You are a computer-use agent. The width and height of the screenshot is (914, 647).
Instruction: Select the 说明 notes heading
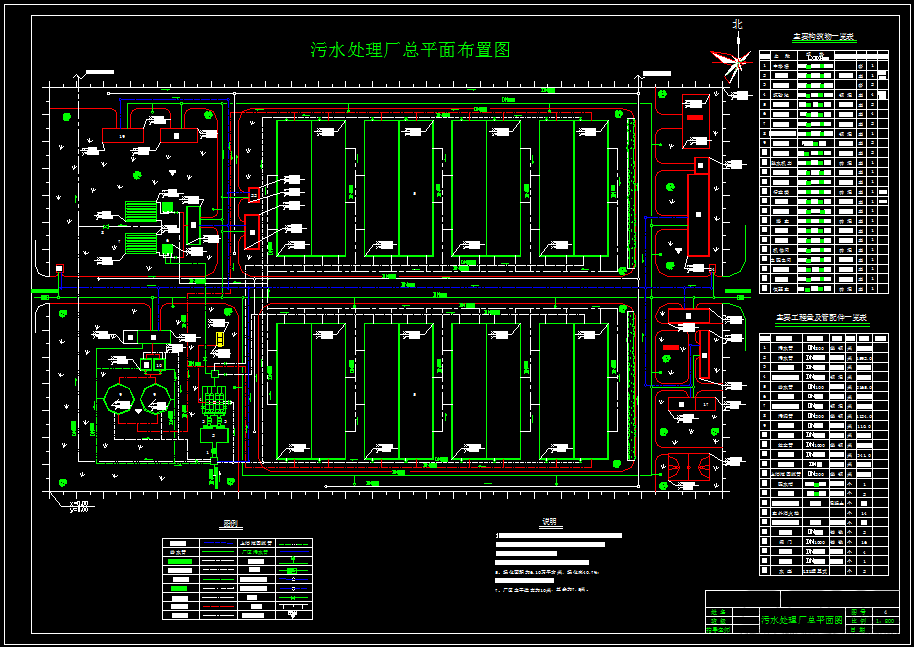549,522
